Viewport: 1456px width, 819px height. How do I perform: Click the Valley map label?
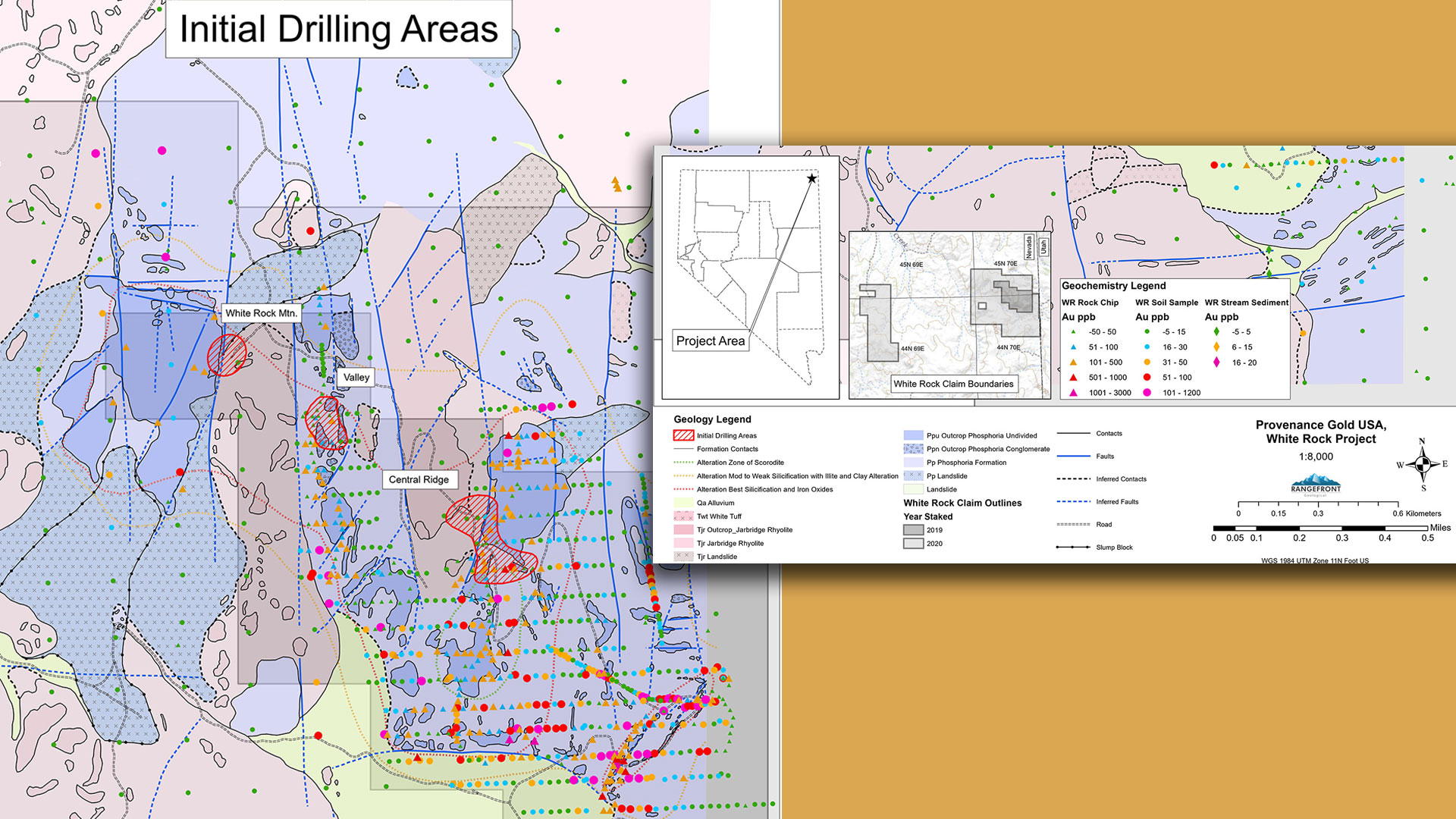pyautogui.click(x=356, y=377)
